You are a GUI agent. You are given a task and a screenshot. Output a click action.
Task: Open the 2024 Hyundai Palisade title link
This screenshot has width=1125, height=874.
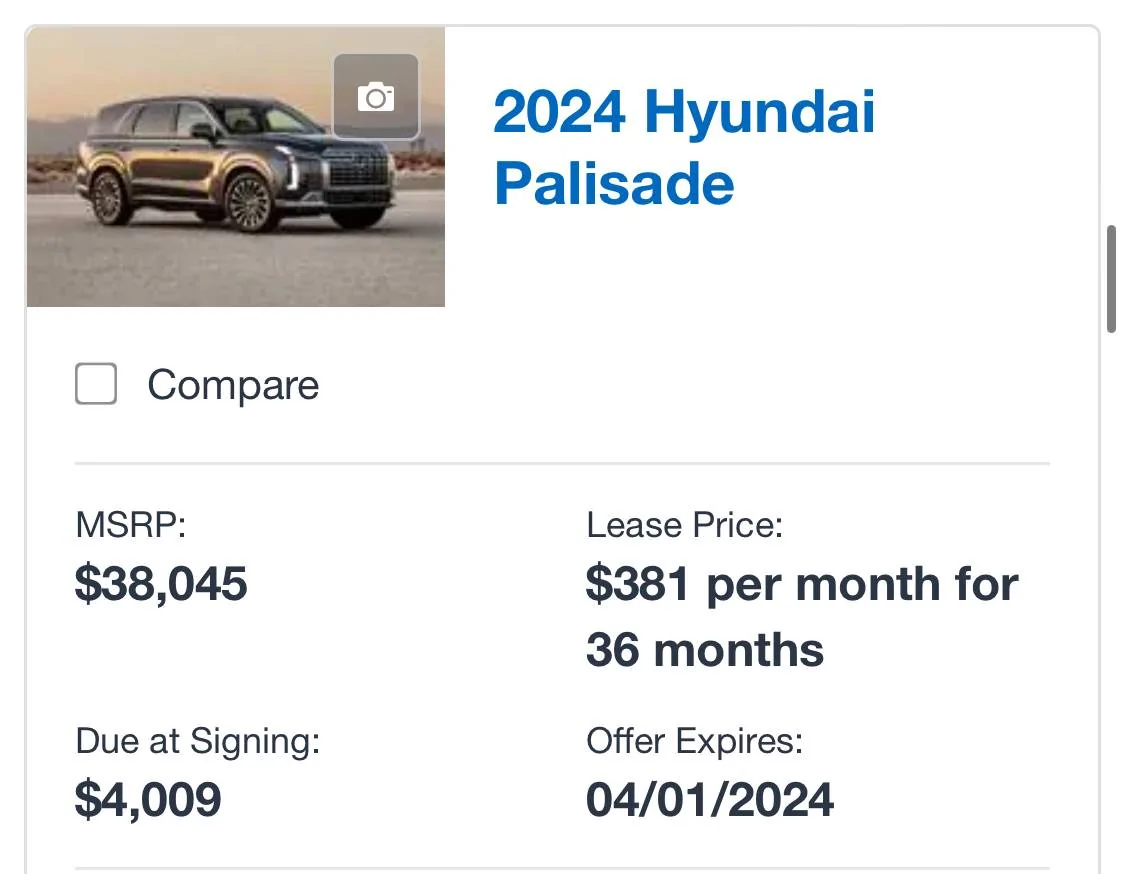(684, 148)
